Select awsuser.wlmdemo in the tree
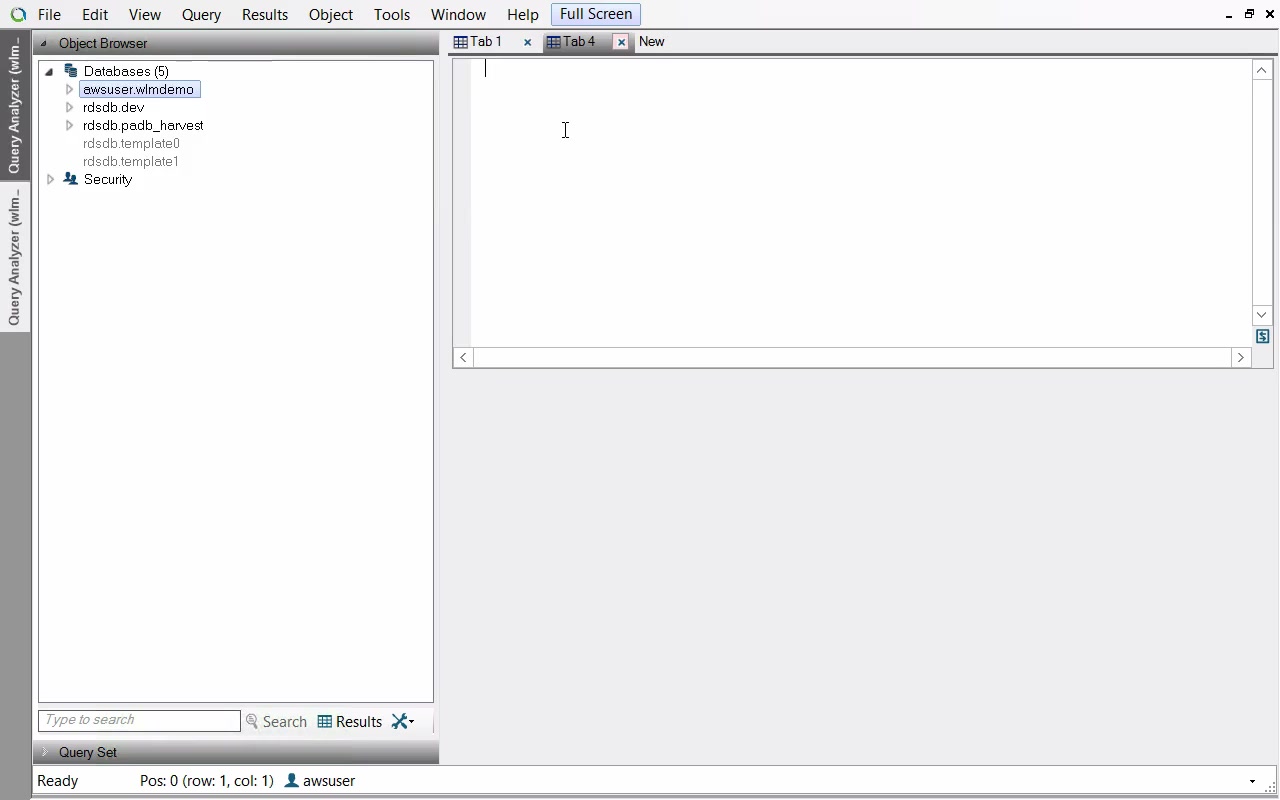The width and height of the screenshot is (1280, 800). (139, 89)
